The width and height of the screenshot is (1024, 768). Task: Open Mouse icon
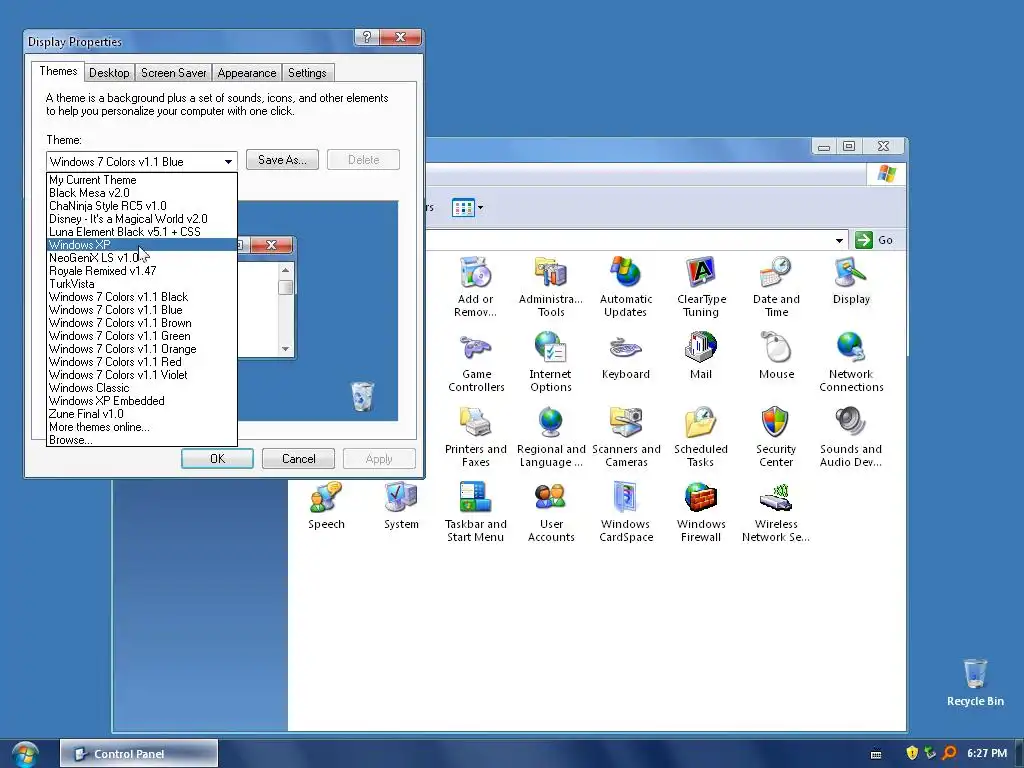tap(776, 356)
